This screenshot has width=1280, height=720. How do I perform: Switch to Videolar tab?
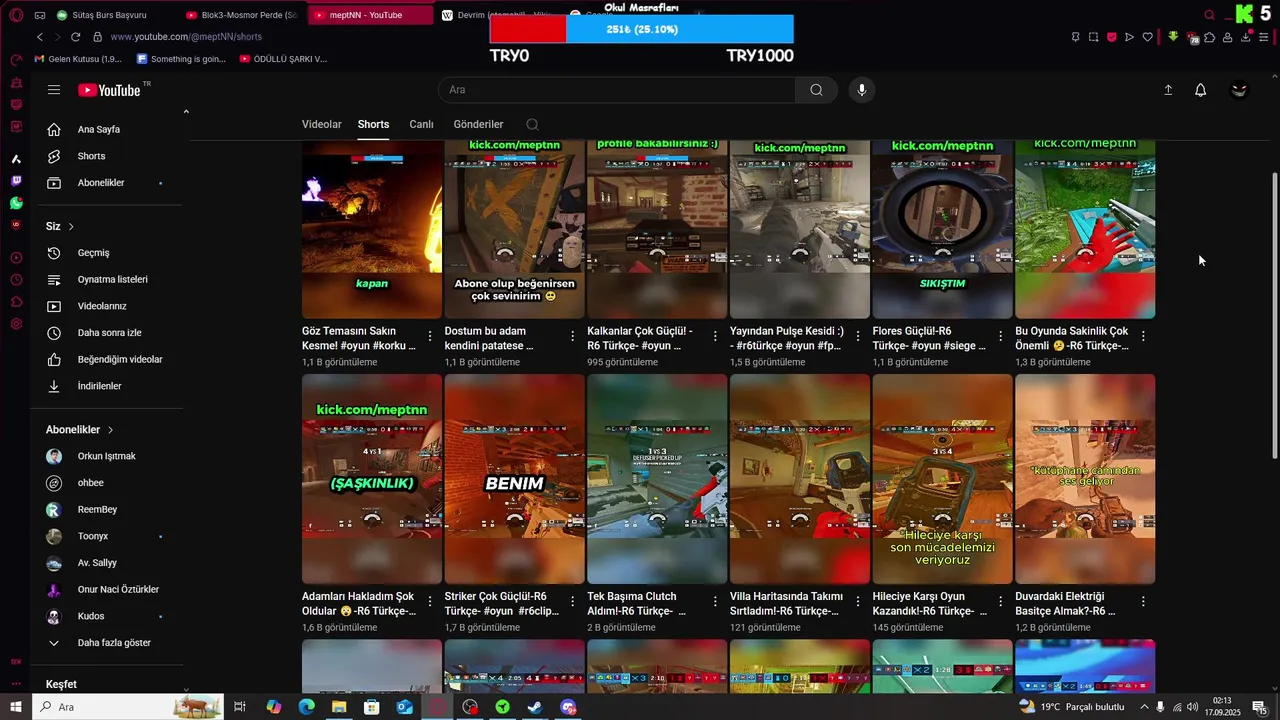pos(322,124)
